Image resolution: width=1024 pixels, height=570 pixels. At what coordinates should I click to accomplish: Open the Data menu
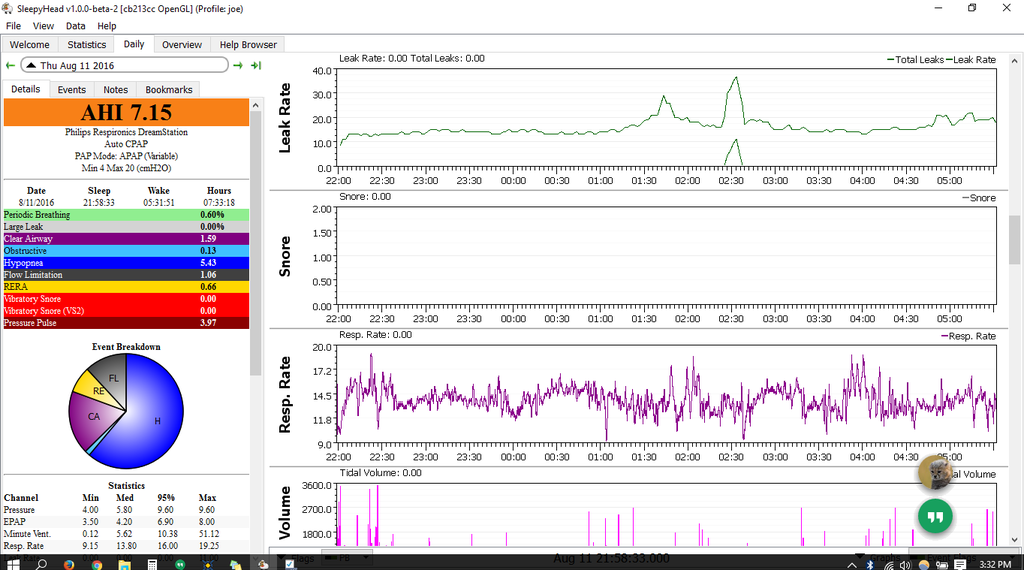pos(75,26)
